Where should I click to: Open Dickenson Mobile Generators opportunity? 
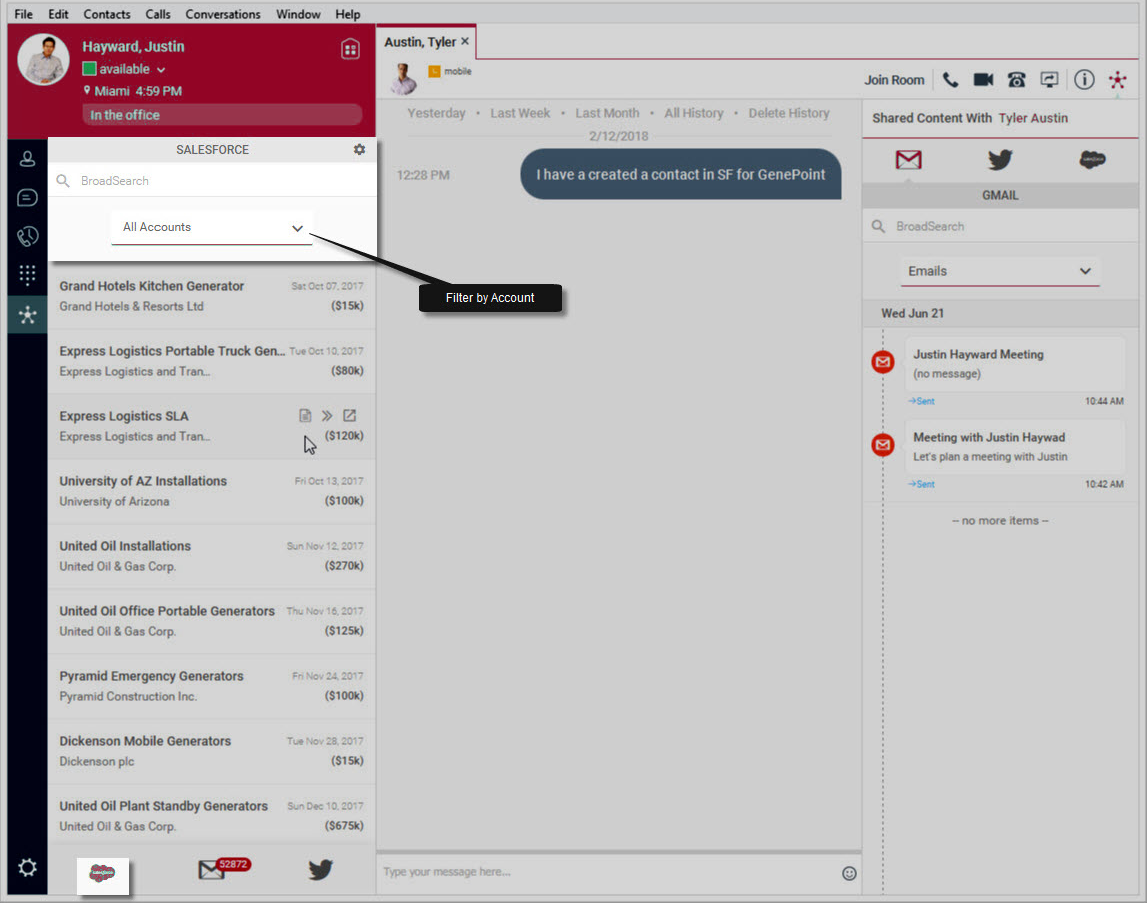tap(211, 752)
